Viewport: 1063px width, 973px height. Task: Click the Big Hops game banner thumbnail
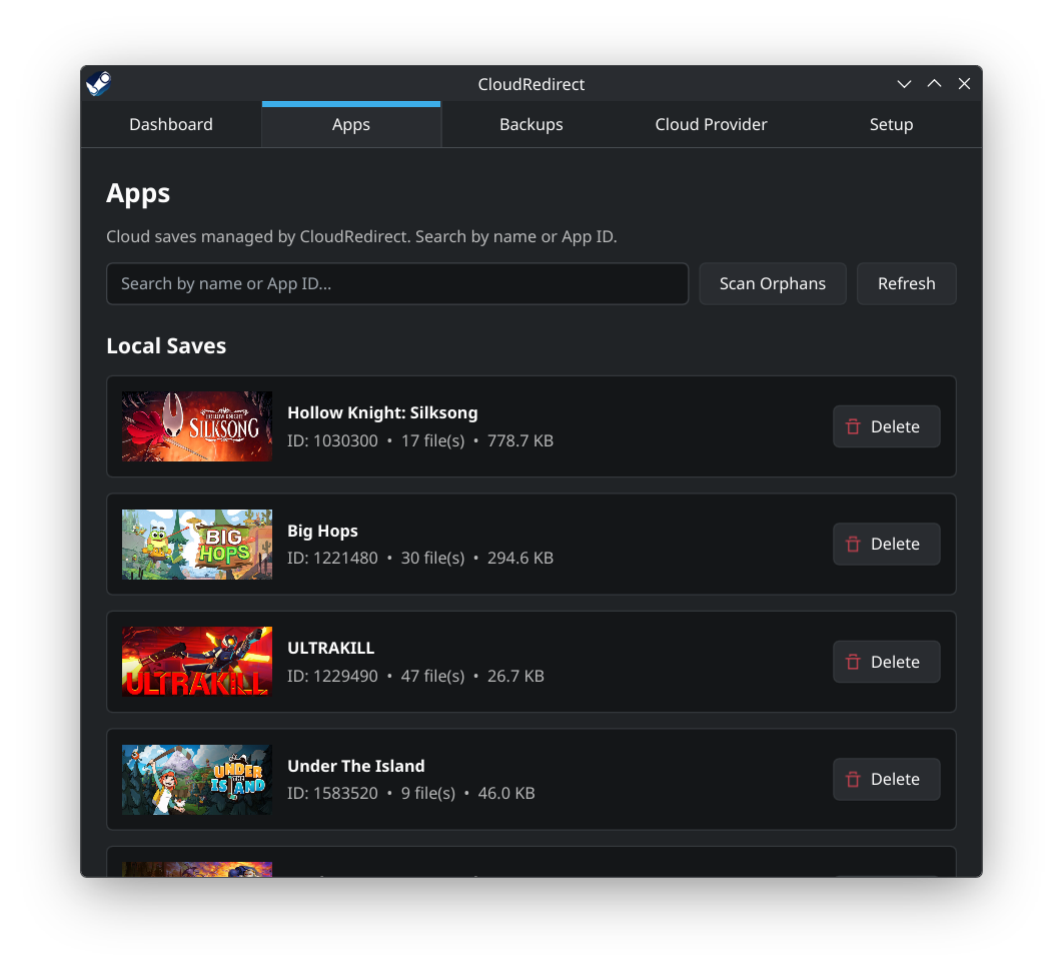point(197,544)
